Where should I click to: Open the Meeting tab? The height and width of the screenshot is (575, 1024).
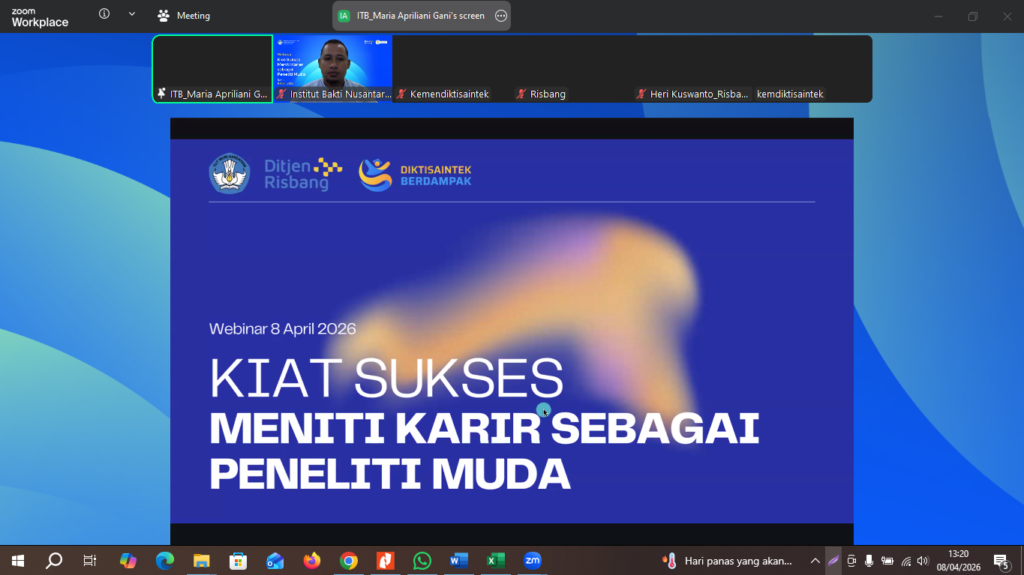point(184,16)
